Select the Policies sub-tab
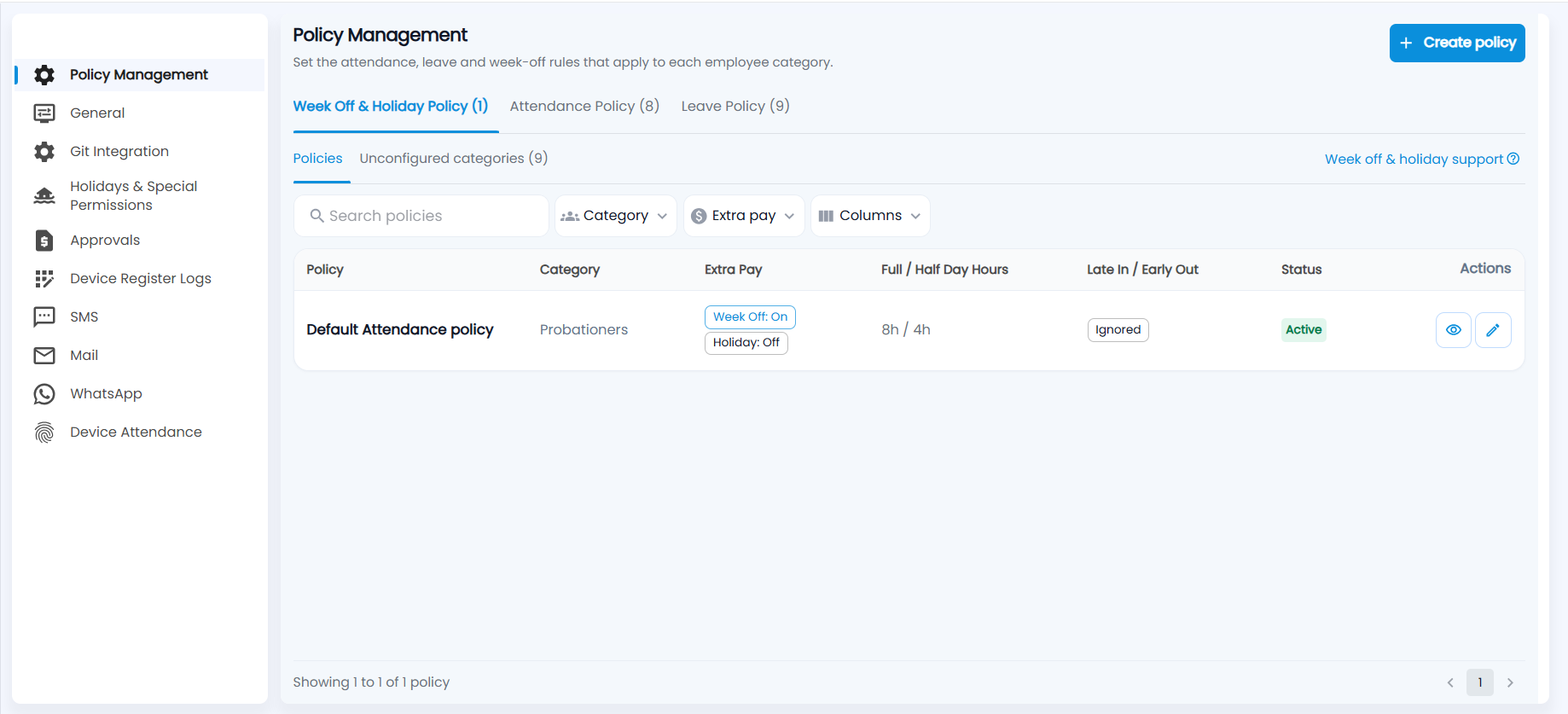This screenshot has height=714, width=1568. click(x=317, y=159)
